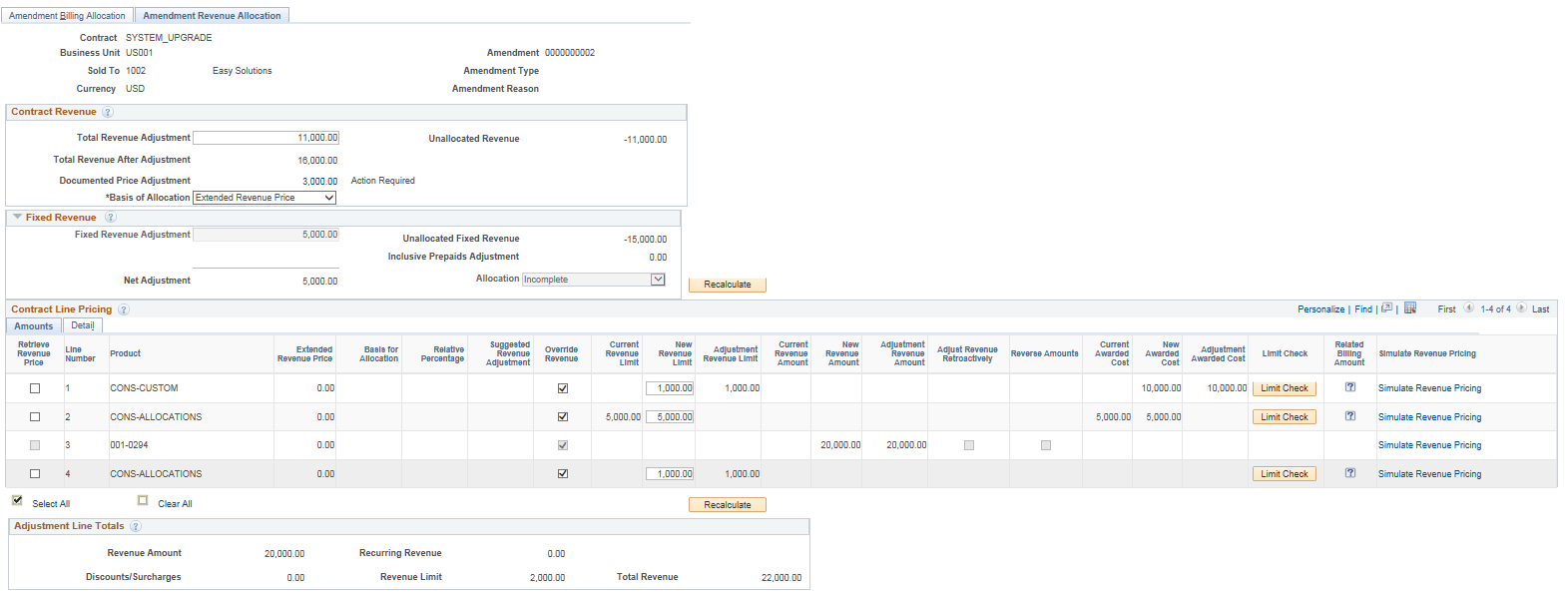Click the download to spreadsheet grid icon
Screen dimensions: 1568x595
1410,308
